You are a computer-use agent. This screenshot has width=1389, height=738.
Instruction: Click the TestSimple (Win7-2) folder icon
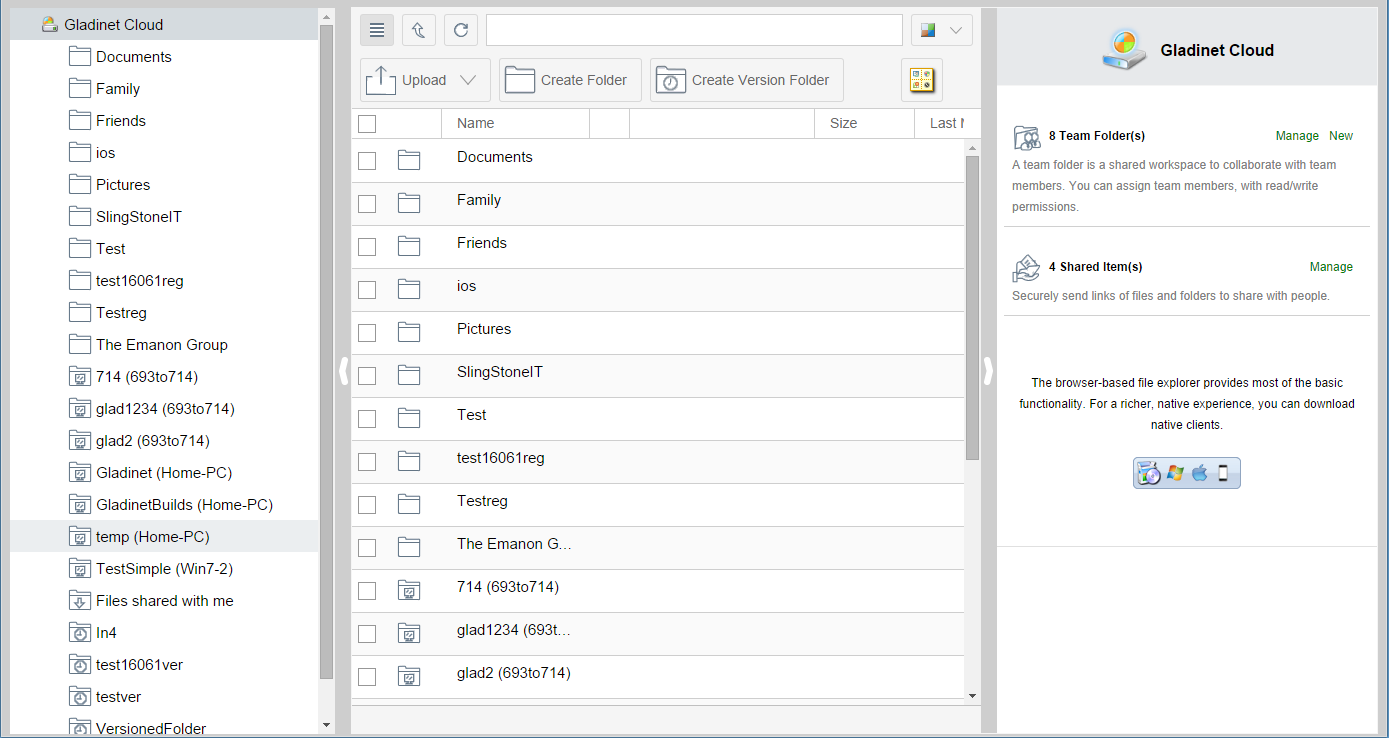(80, 569)
